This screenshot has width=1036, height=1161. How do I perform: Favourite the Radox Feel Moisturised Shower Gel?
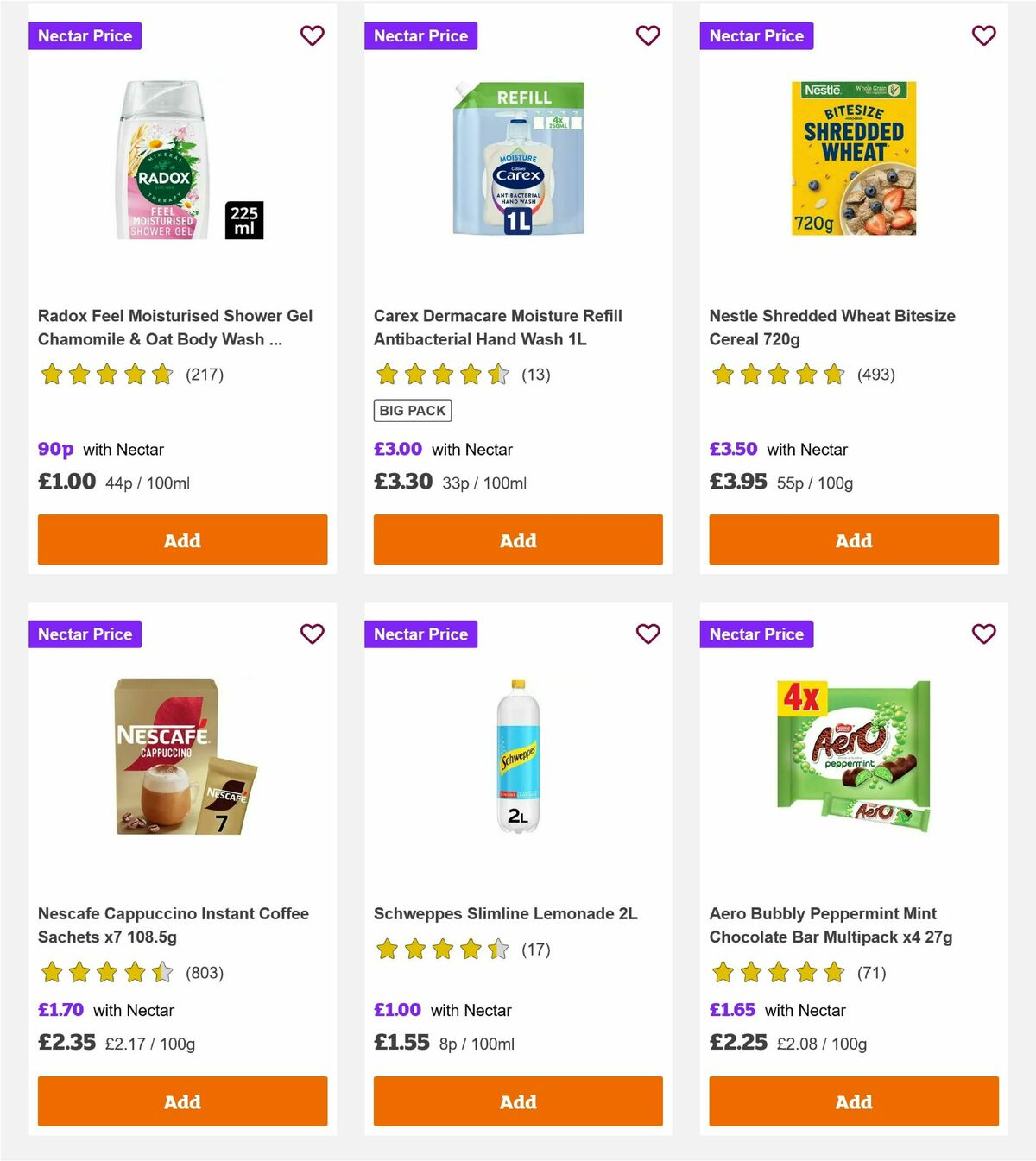(312, 35)
